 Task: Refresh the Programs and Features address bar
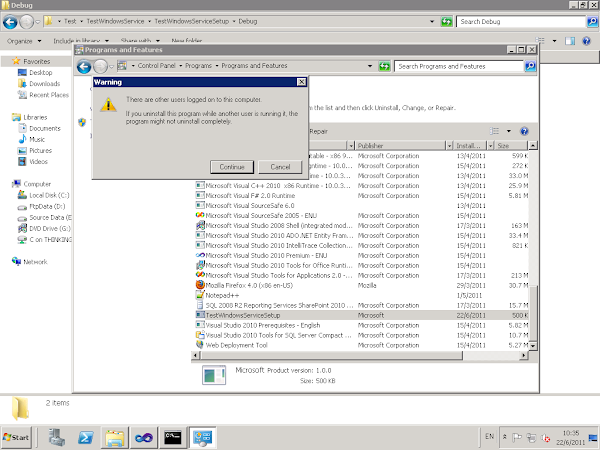pyautogui.click(x=384, y=66)
